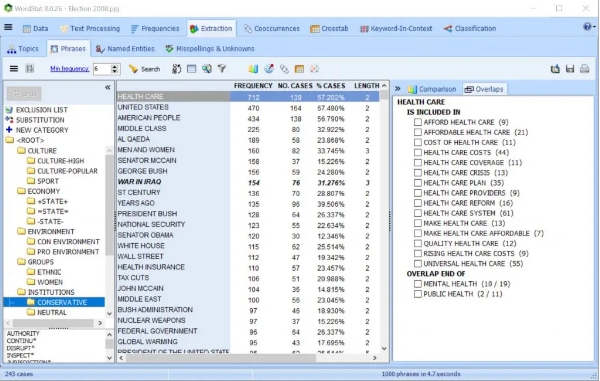Check MENTAL HEALTH (10 / 19)
Screen dimensions: 600x381
tap(418, 284)
